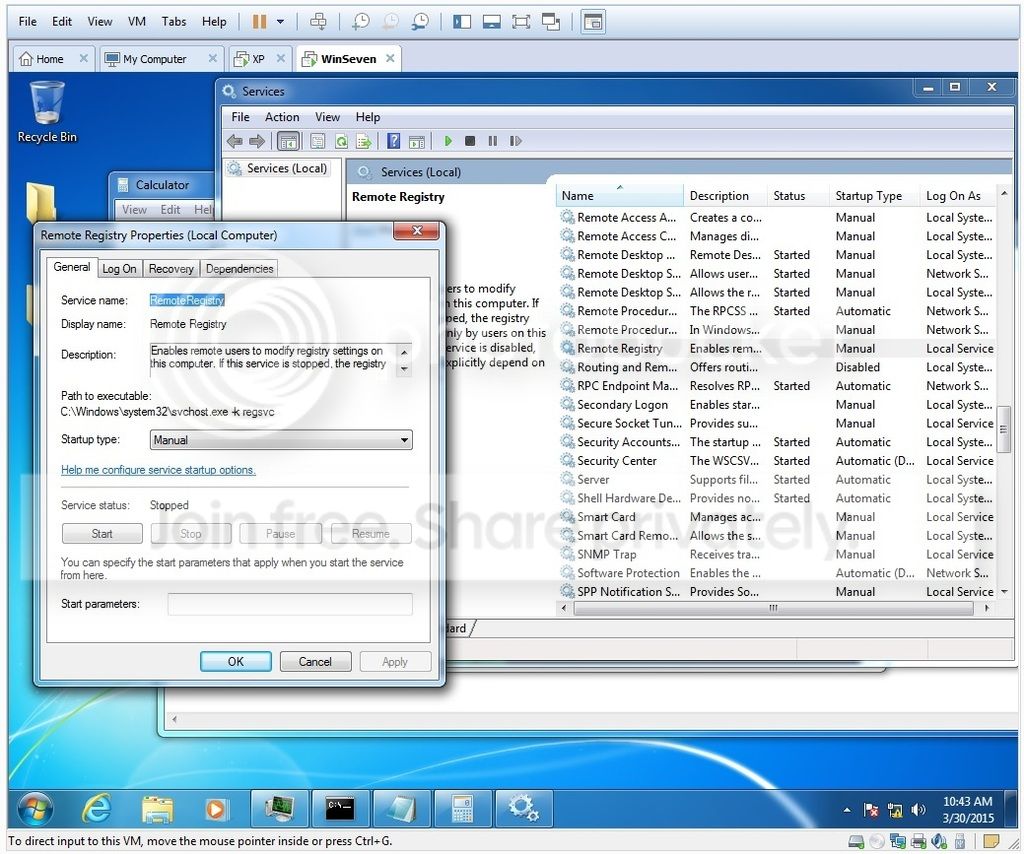
Task: Toggle Show/Hide Action Pane icon in Services toolbar
Action: 416,140
